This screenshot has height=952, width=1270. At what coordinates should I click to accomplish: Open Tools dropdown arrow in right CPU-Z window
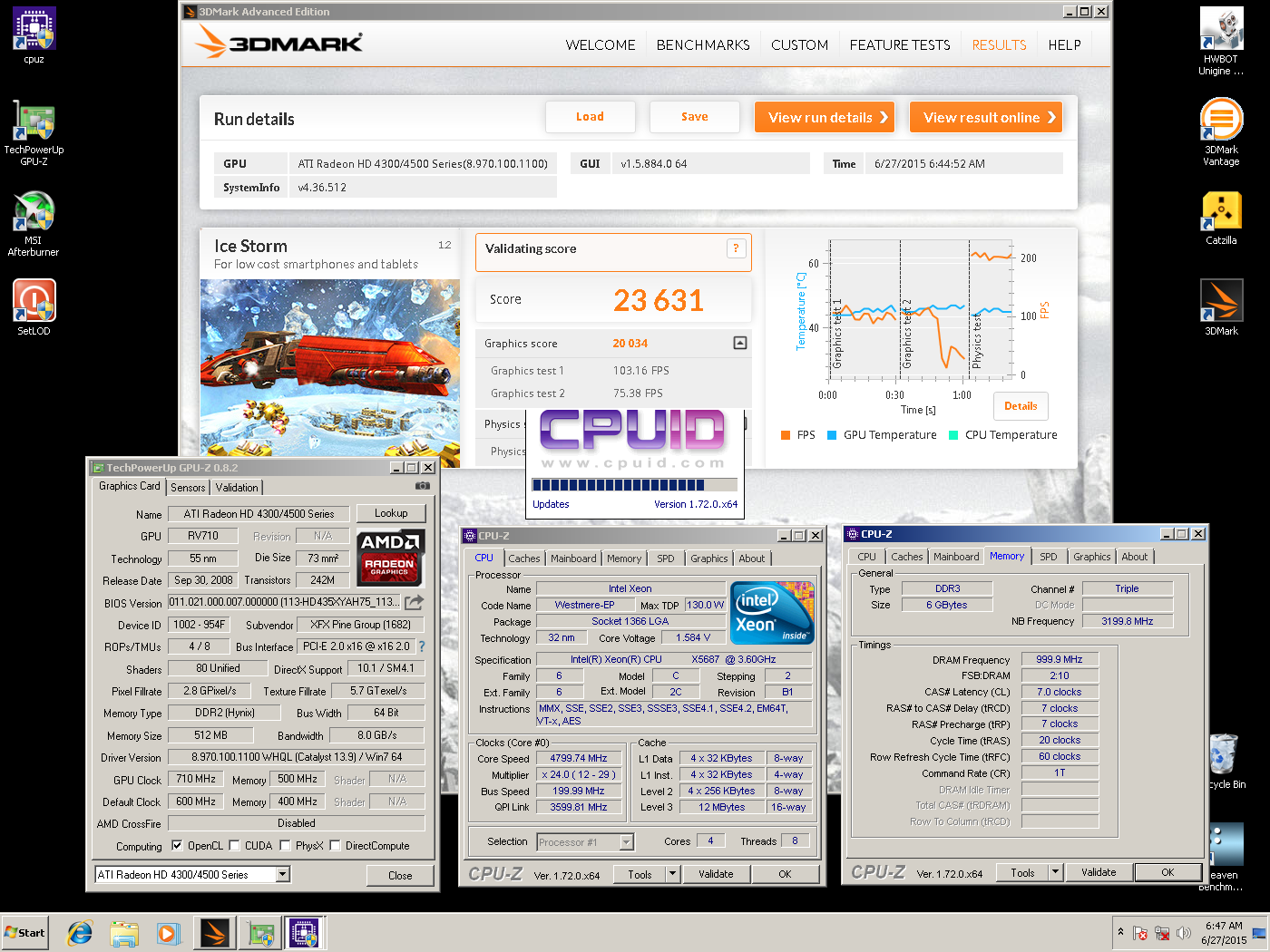coord(1055,872)
